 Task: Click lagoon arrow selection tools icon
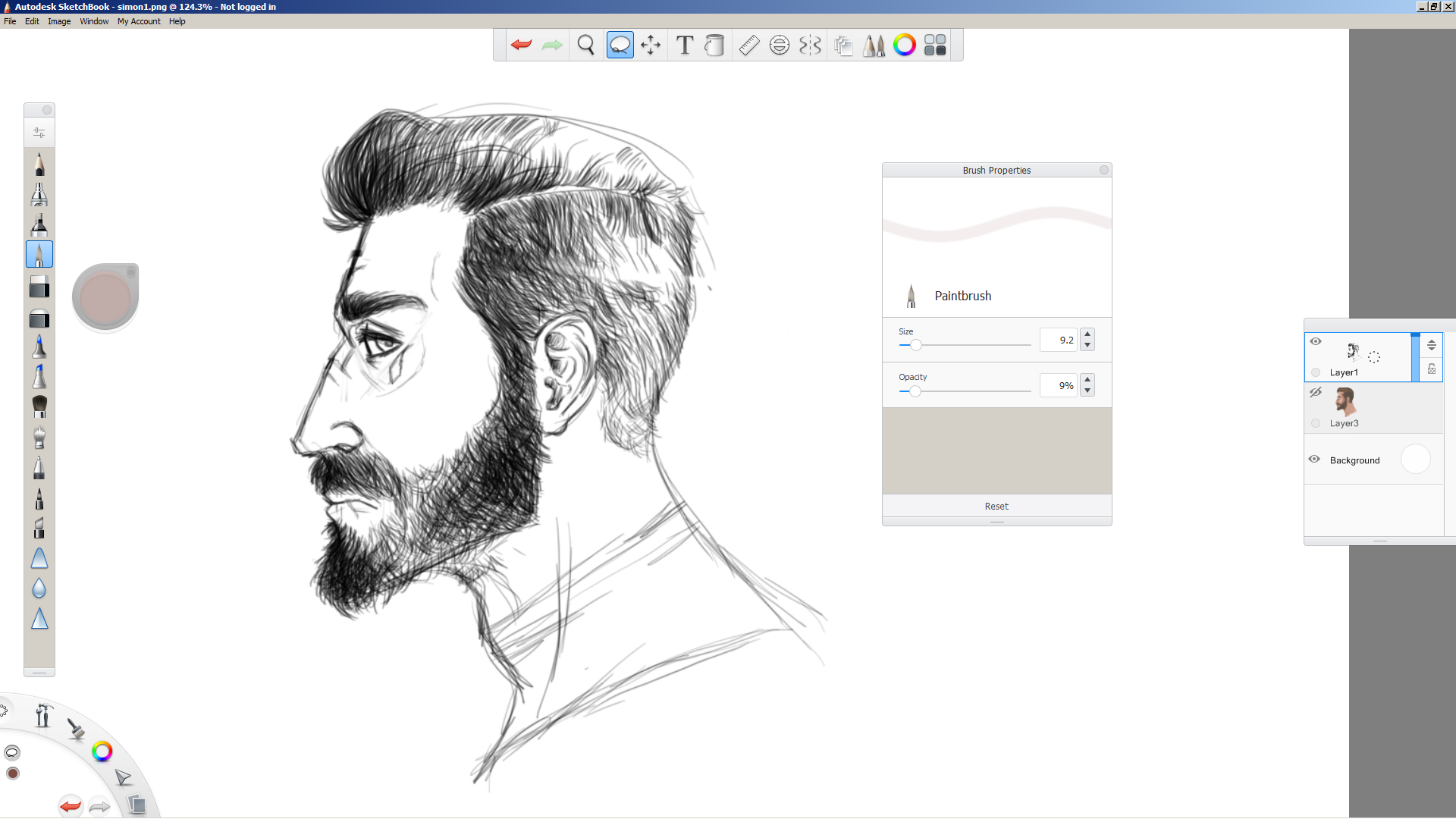[123, 778]
